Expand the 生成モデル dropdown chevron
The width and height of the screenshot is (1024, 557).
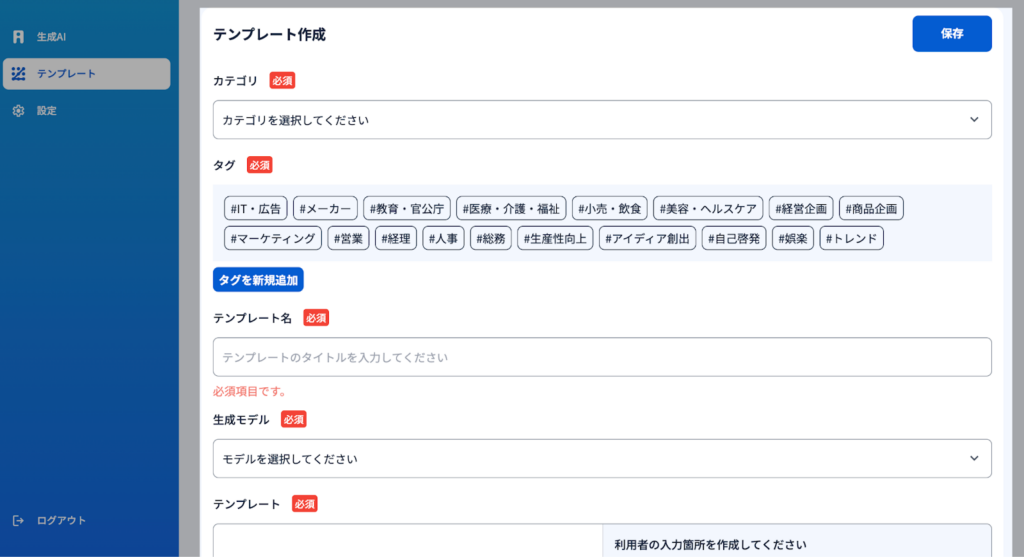tap(974, 458)
